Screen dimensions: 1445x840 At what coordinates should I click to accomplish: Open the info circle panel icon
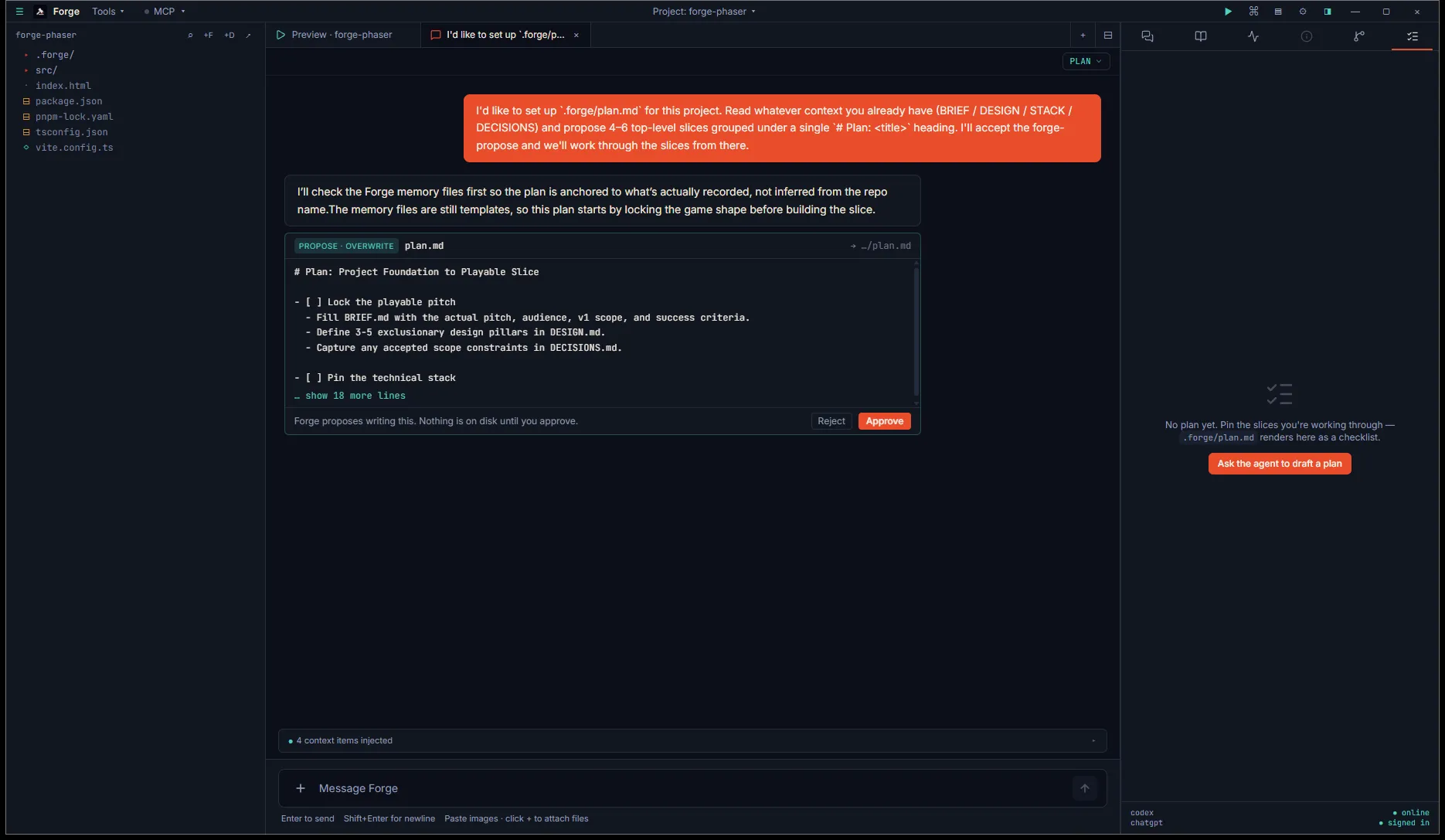[x=1306, y=36]
